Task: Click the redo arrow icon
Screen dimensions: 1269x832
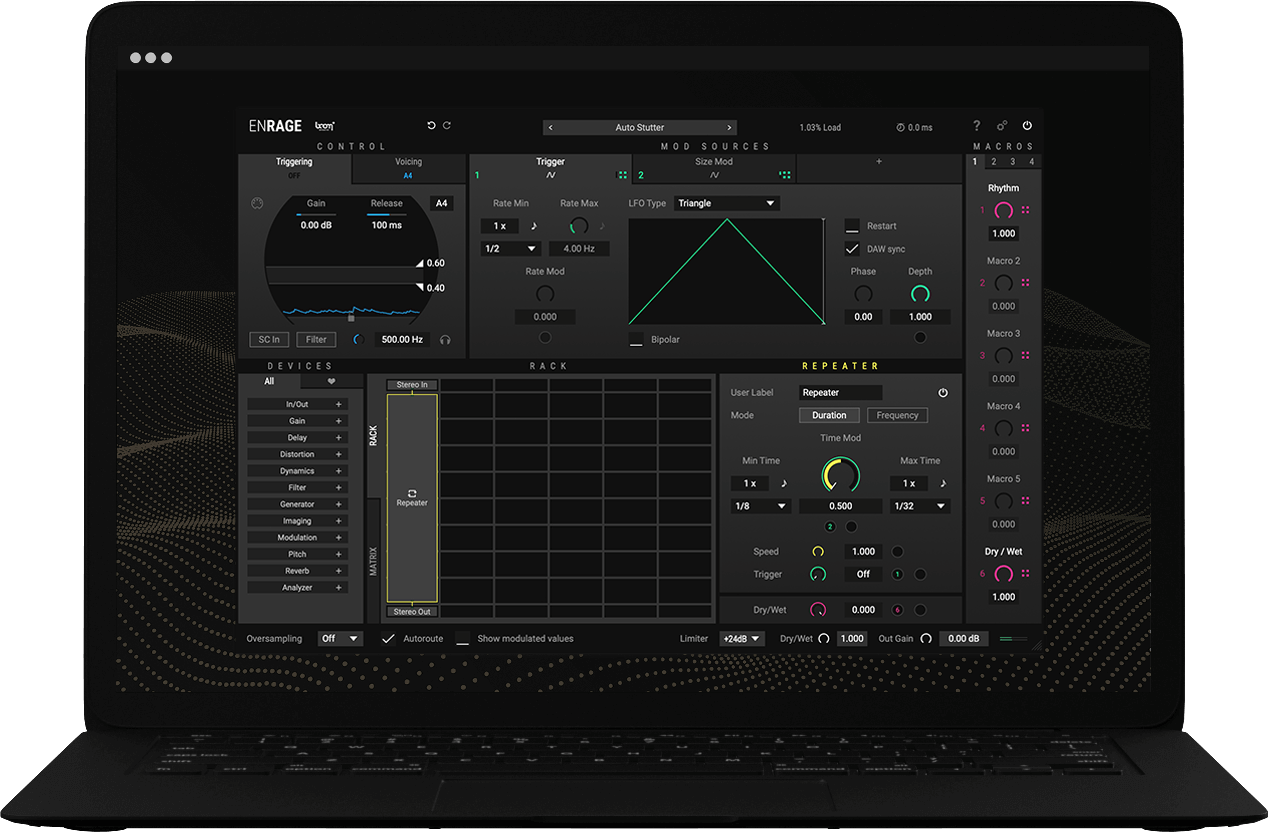Action: 447,126
